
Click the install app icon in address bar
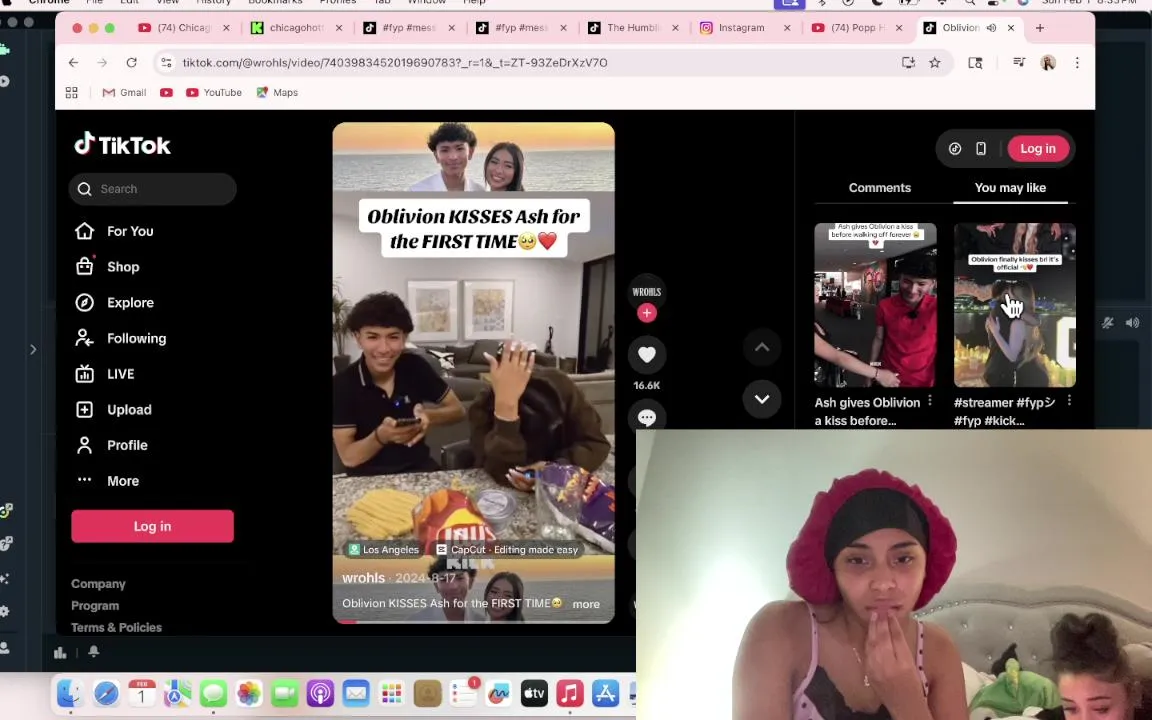tap(908, 62)
